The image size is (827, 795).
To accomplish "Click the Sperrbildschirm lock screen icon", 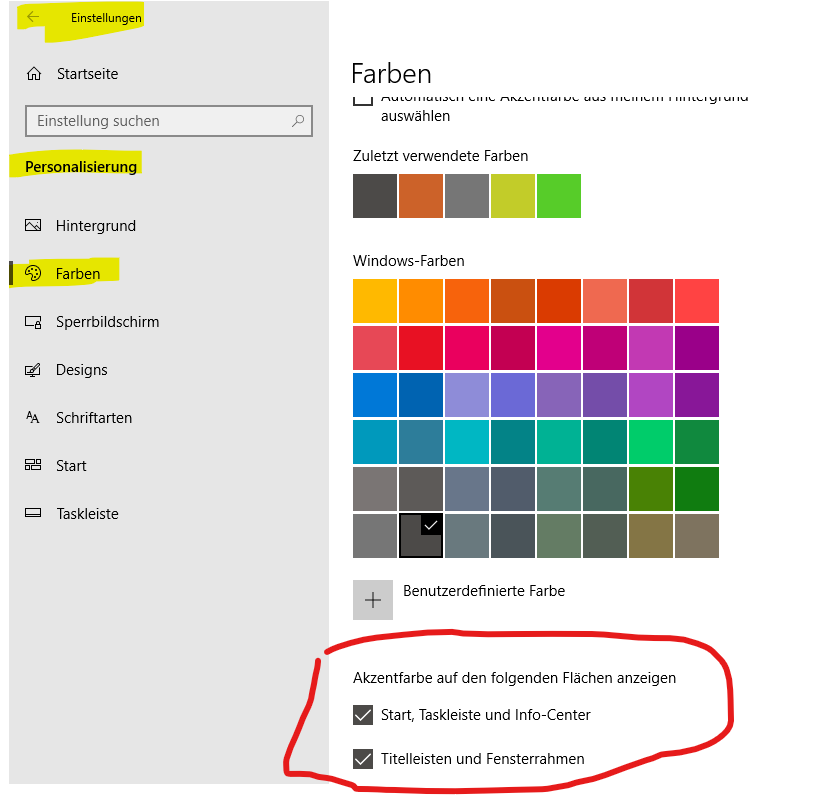I will click(33, 322).
